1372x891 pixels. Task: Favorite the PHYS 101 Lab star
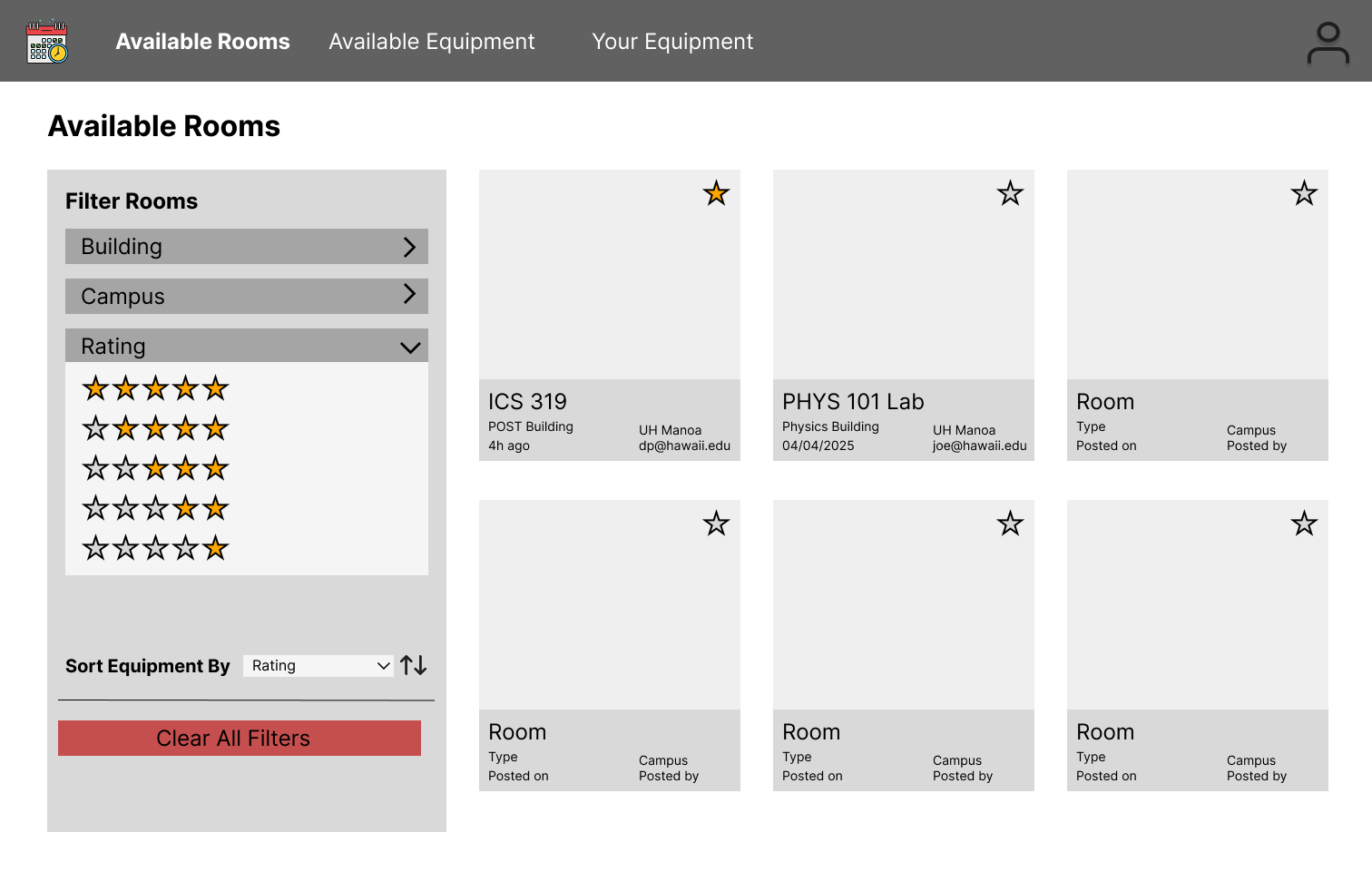coord(1010,193)
